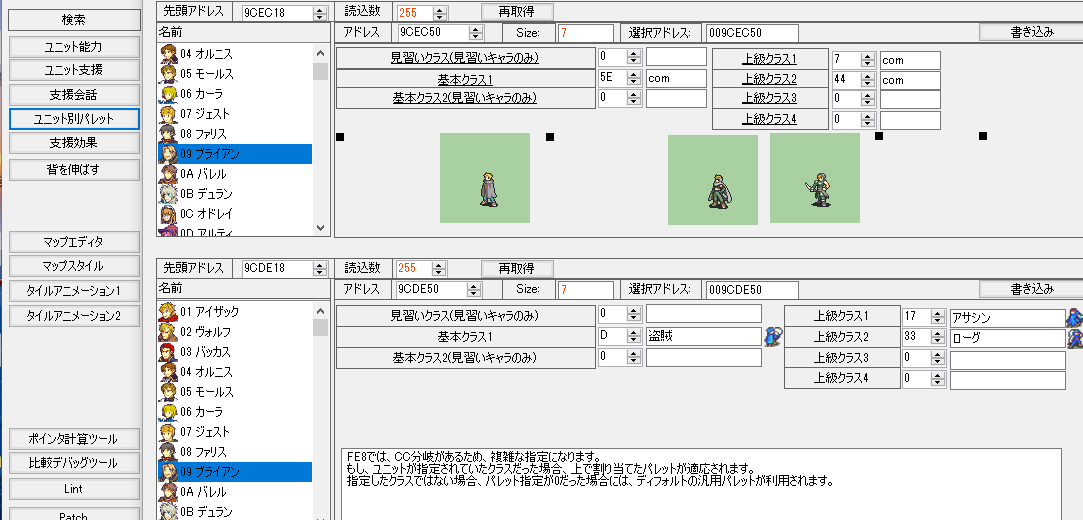Image resolution: width=1083 pixels, height=520 pixels.
Task: Follow the underlined 基本クラス1 link
Action: (466, 79)
